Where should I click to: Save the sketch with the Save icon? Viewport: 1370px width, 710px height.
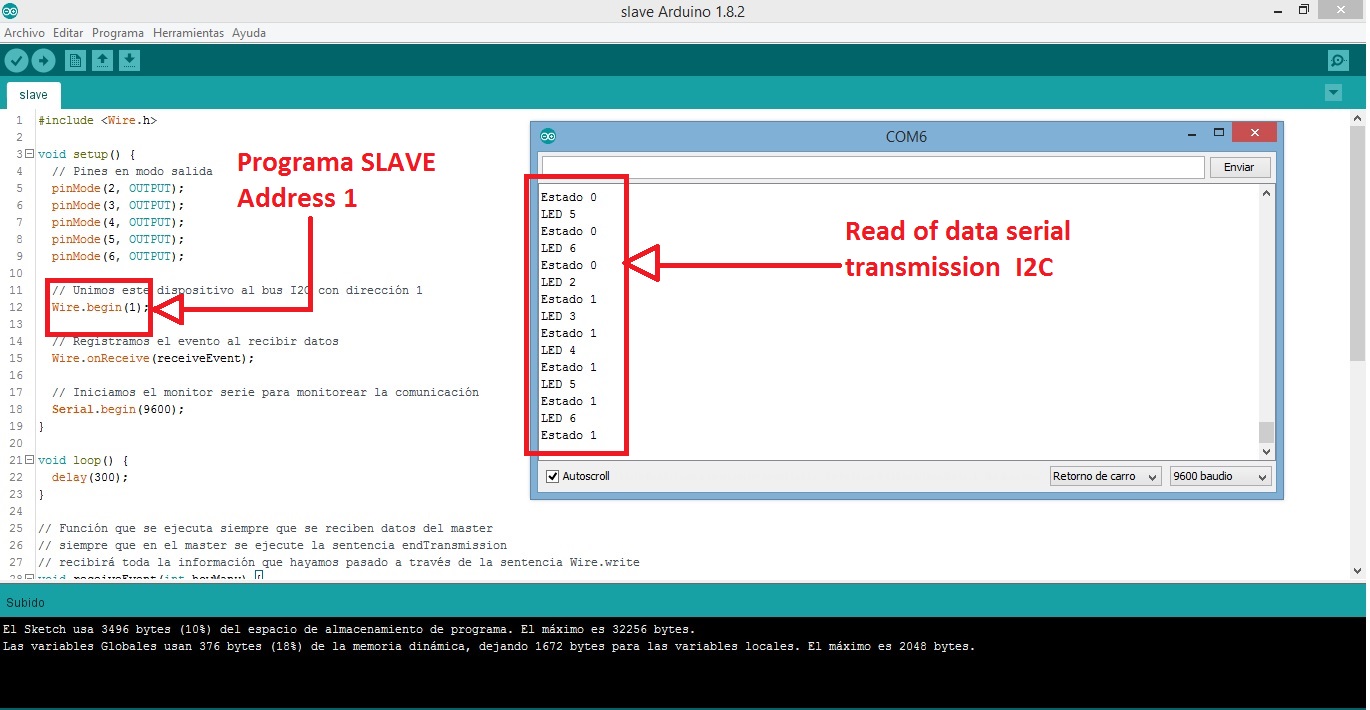(x=129, y=61)
